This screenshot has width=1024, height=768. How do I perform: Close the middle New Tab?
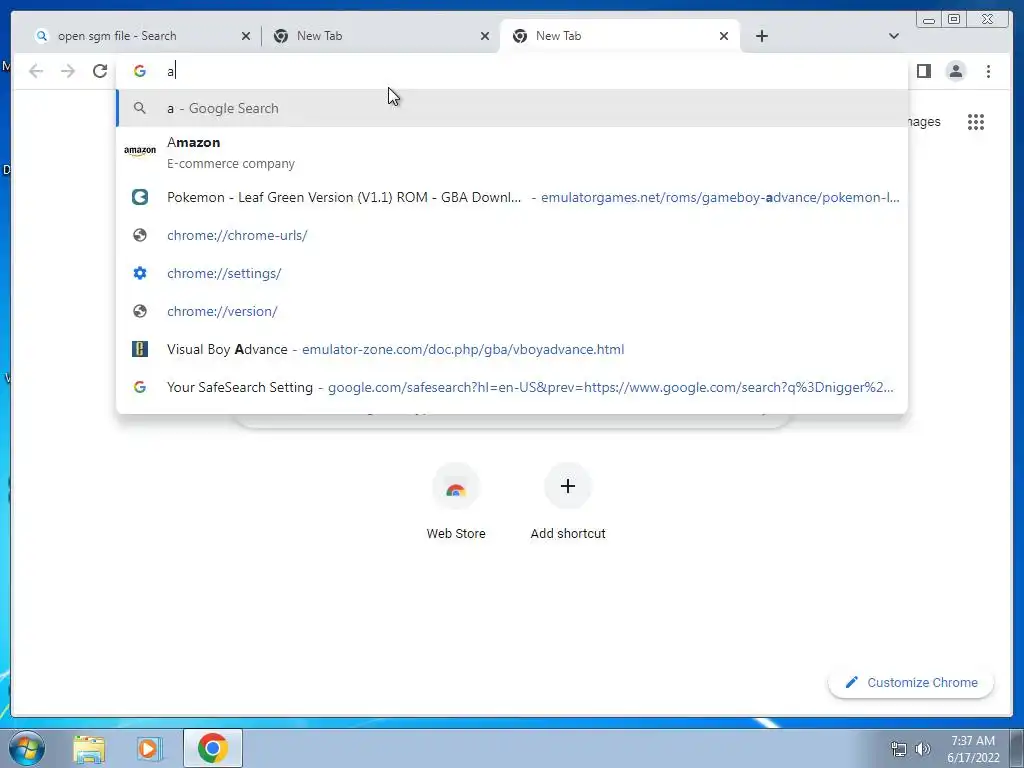coord(485,36)
